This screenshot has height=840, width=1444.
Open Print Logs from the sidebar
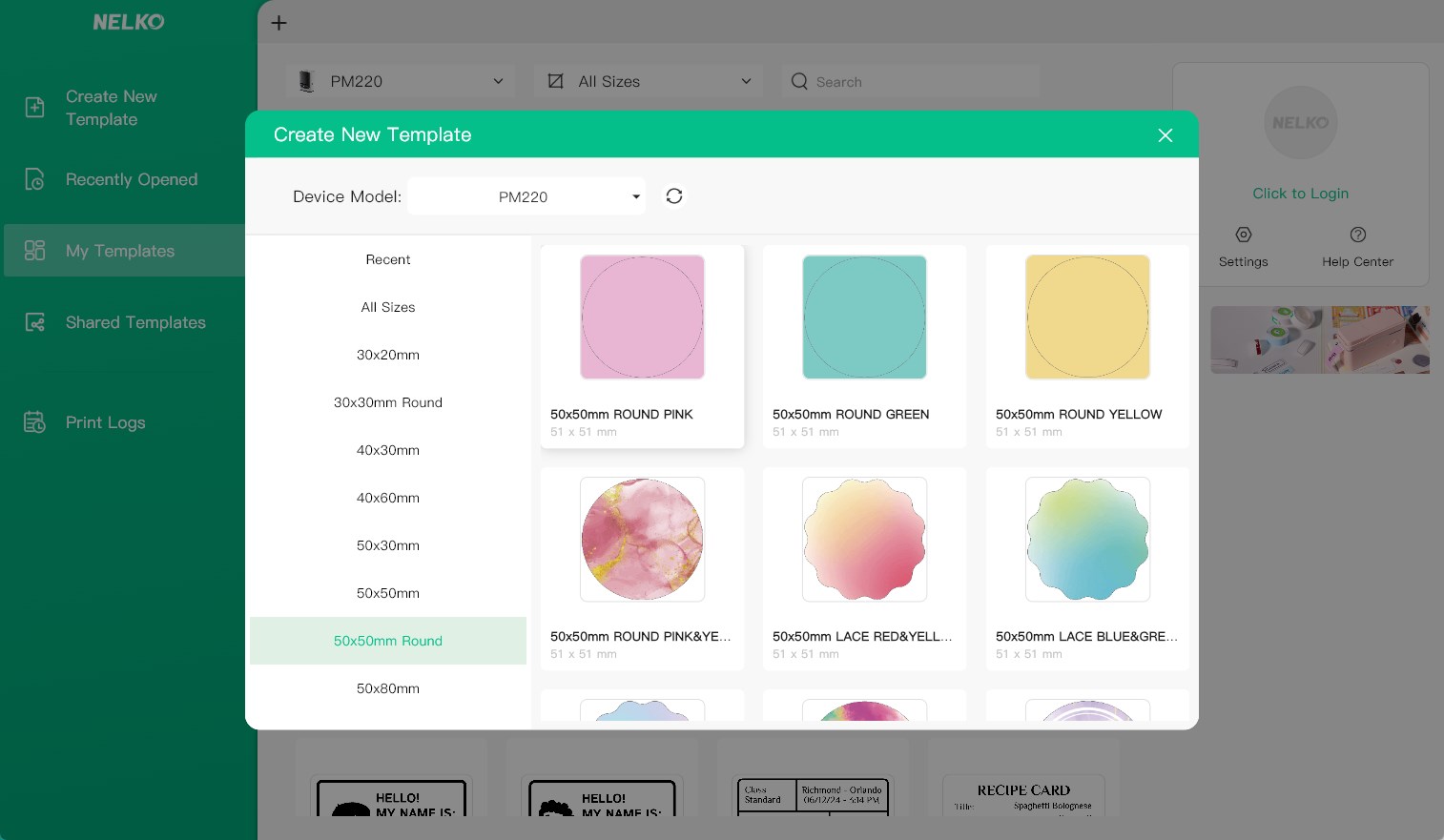(105, 422)
